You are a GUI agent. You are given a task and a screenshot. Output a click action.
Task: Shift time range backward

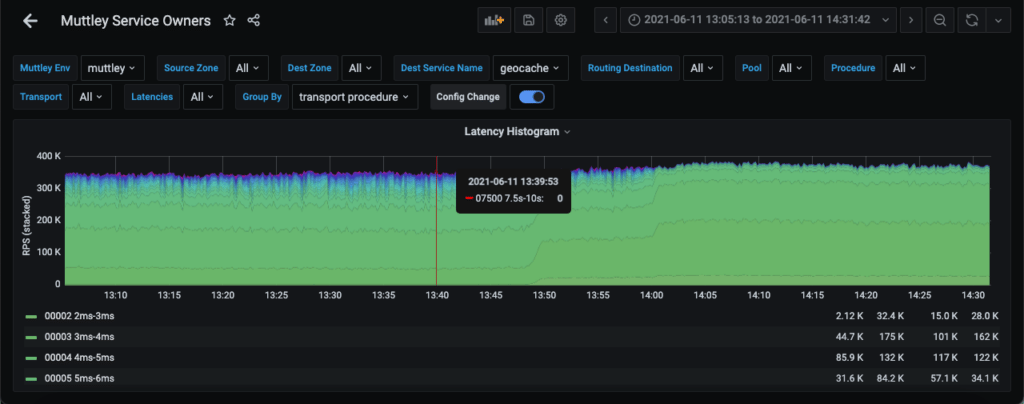coord(607,20)
